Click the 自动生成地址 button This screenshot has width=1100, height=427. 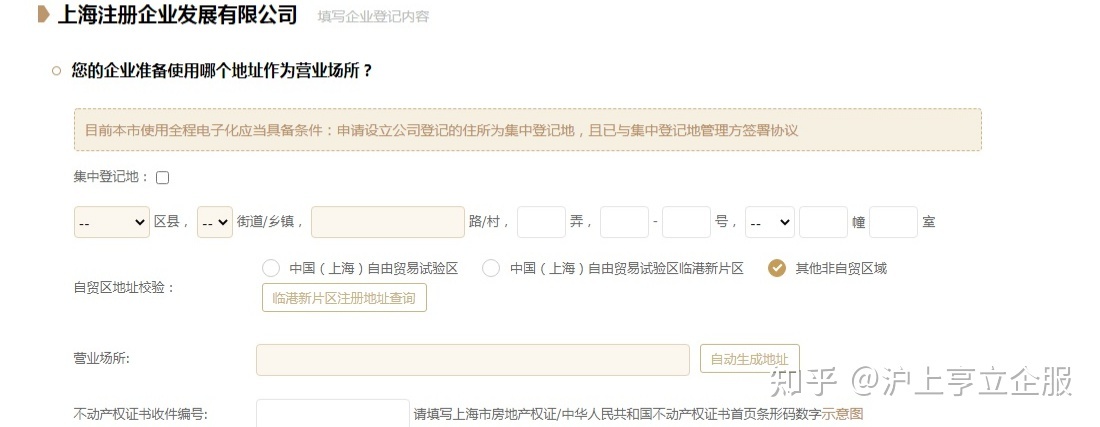[749, 359]
